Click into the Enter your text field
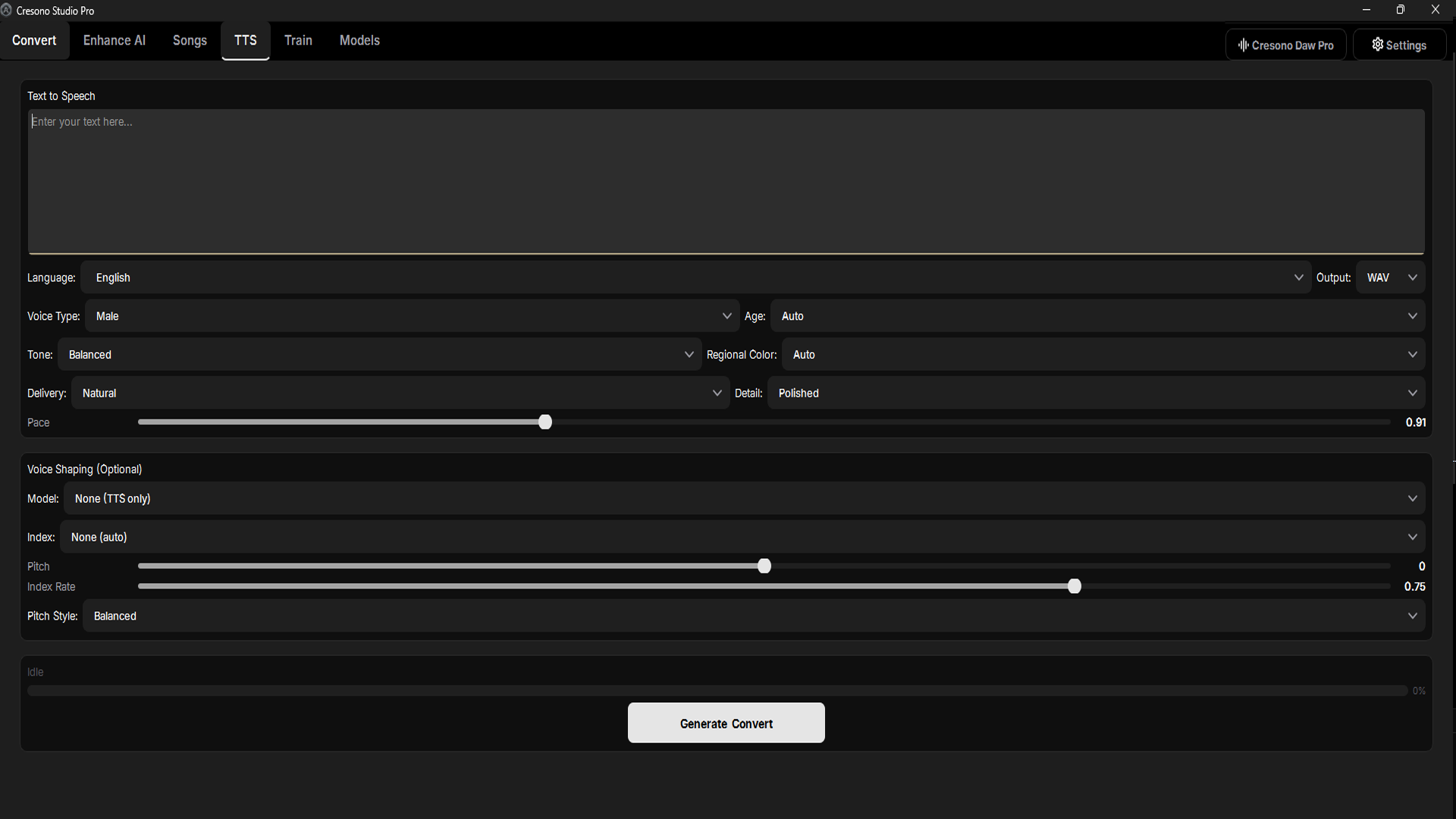Viewport: 1456px width, 819px height. [726, 182]
